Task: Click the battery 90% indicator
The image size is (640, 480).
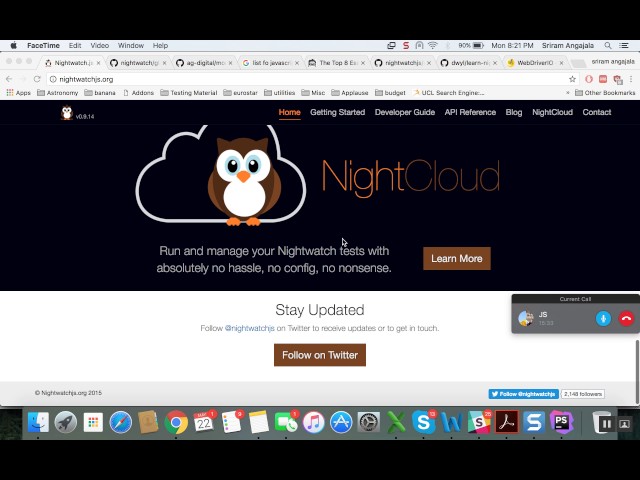Action: (x=471, y=46)
